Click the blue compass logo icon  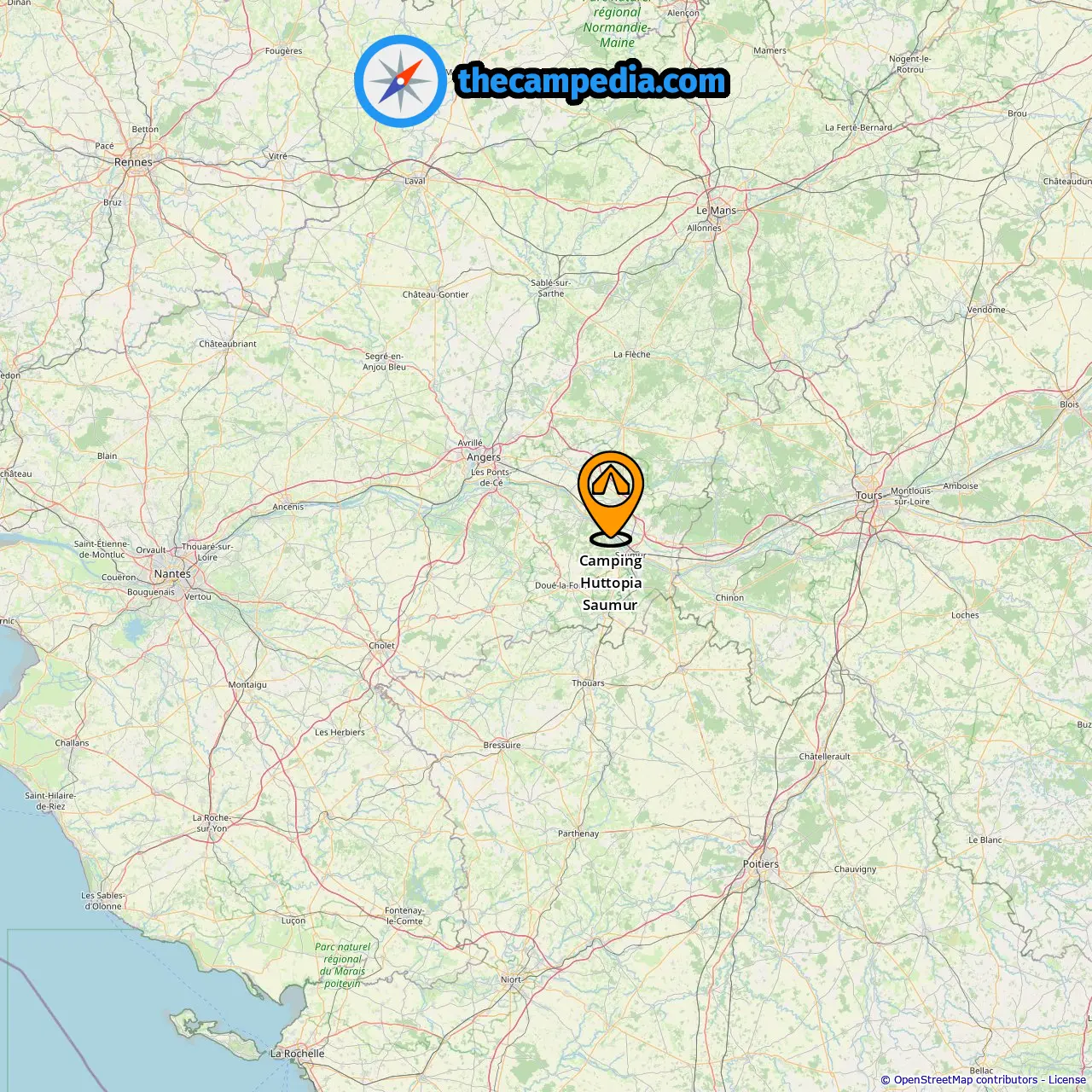pyautogui.click(x=400, y=82)
